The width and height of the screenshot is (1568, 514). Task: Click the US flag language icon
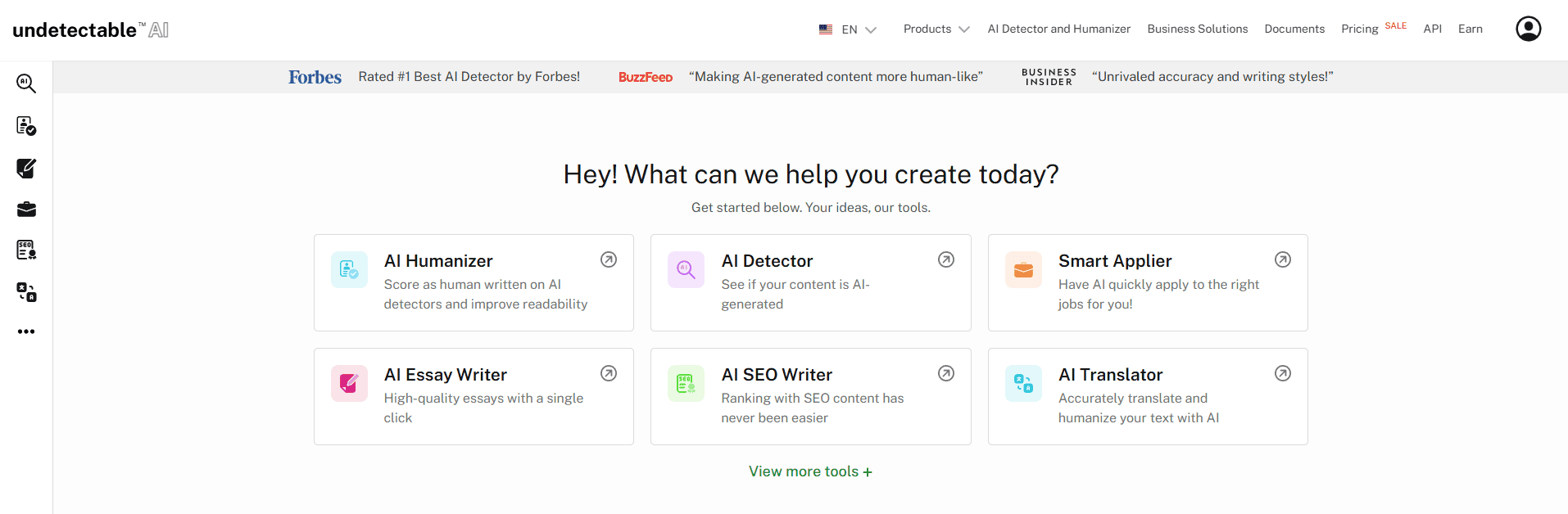tap(826, 29)
